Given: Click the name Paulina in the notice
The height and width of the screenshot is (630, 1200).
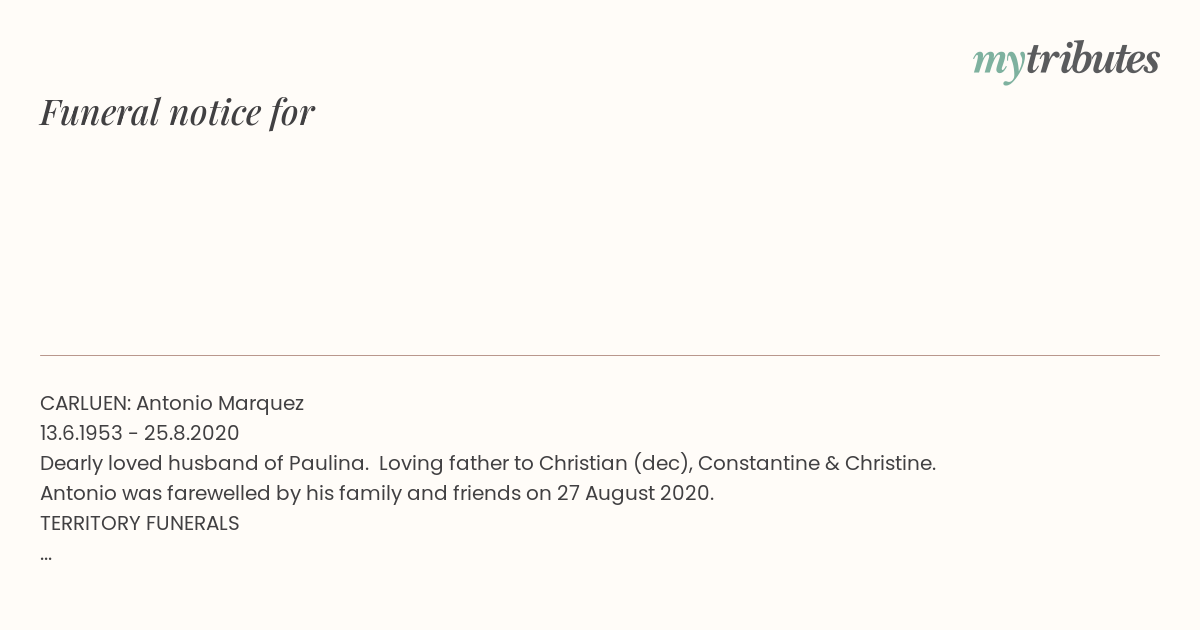Looking at the screenshot, I should 329,463.
